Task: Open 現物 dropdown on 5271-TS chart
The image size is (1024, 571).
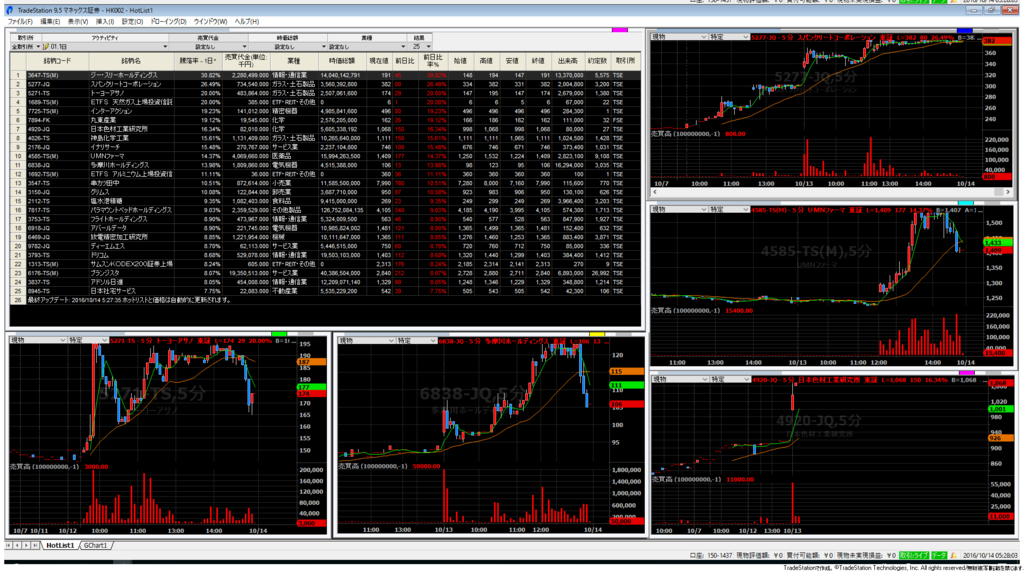Action: 38,340
